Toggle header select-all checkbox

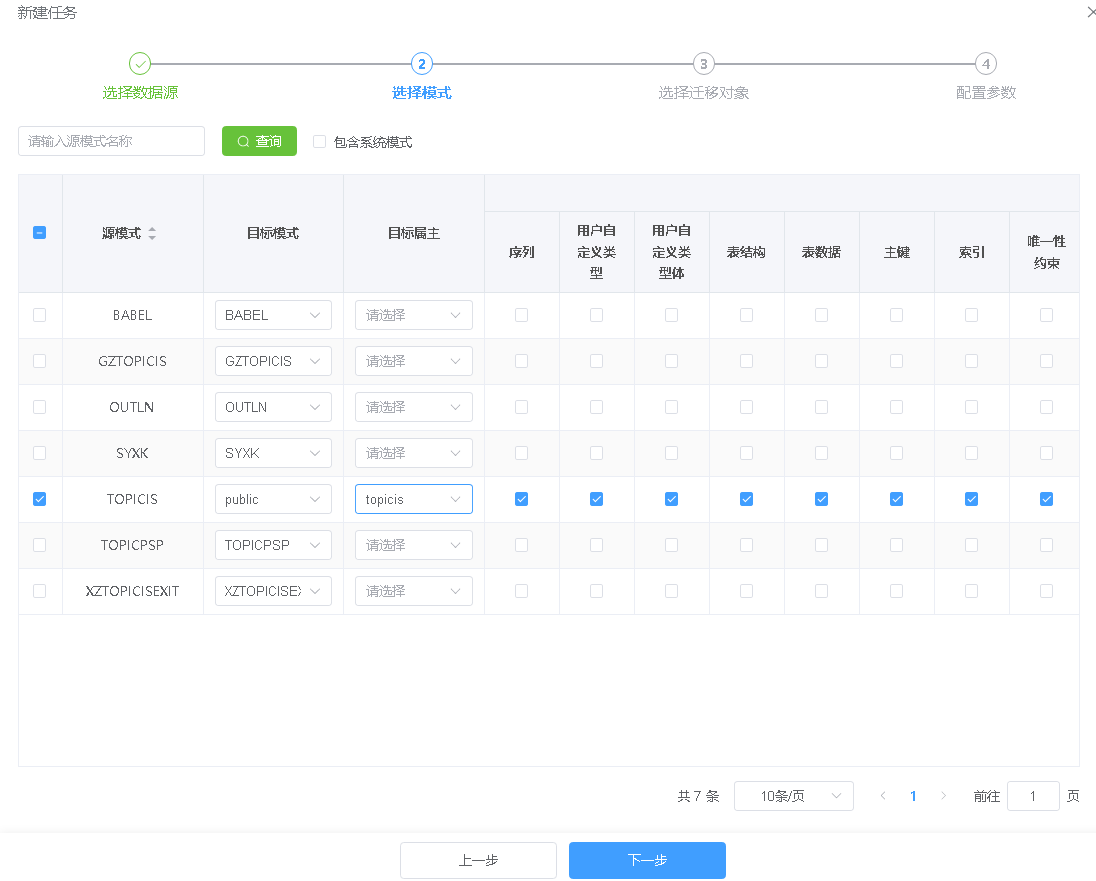40,233
